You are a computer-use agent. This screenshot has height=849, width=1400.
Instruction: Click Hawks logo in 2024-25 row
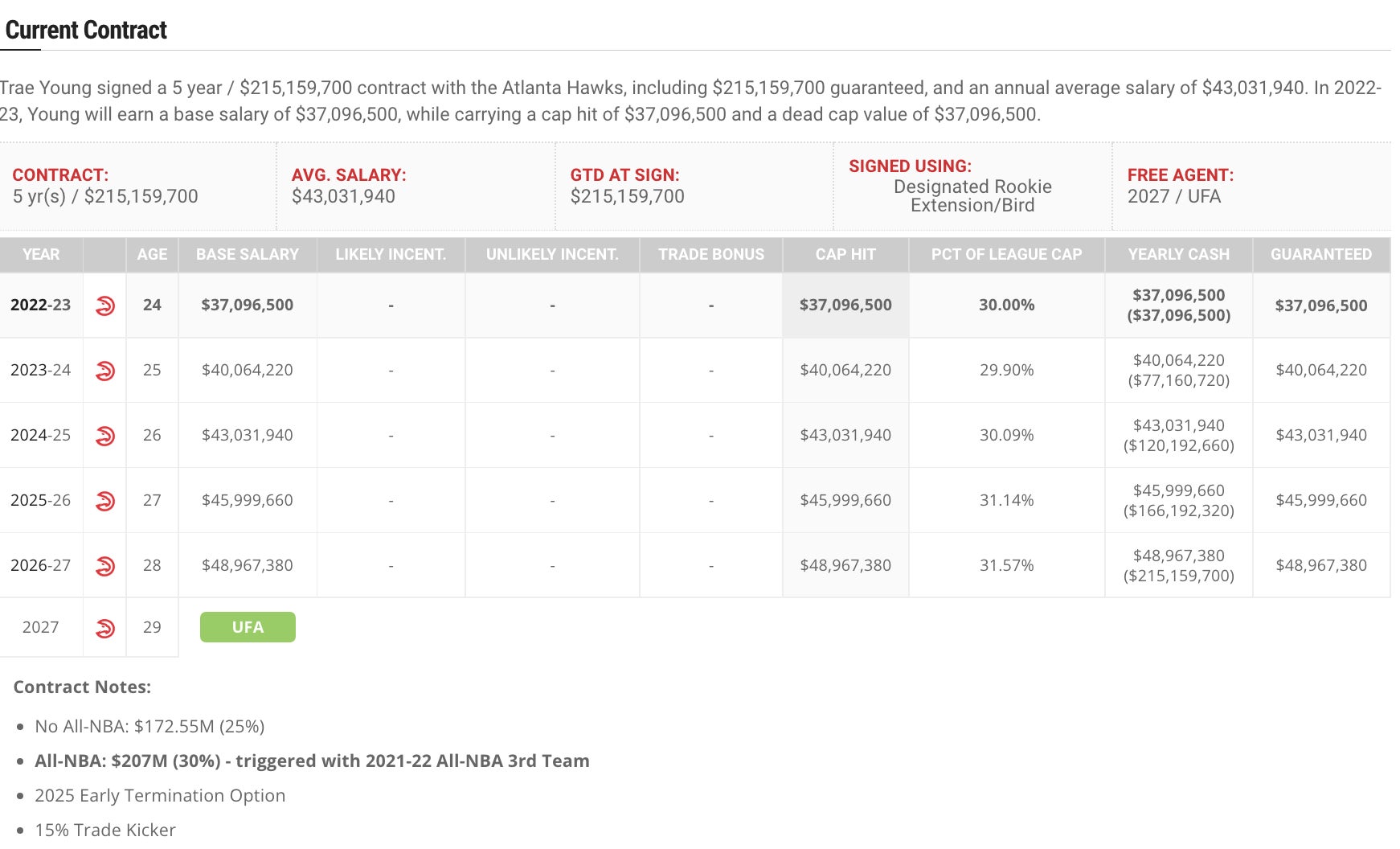104,436
